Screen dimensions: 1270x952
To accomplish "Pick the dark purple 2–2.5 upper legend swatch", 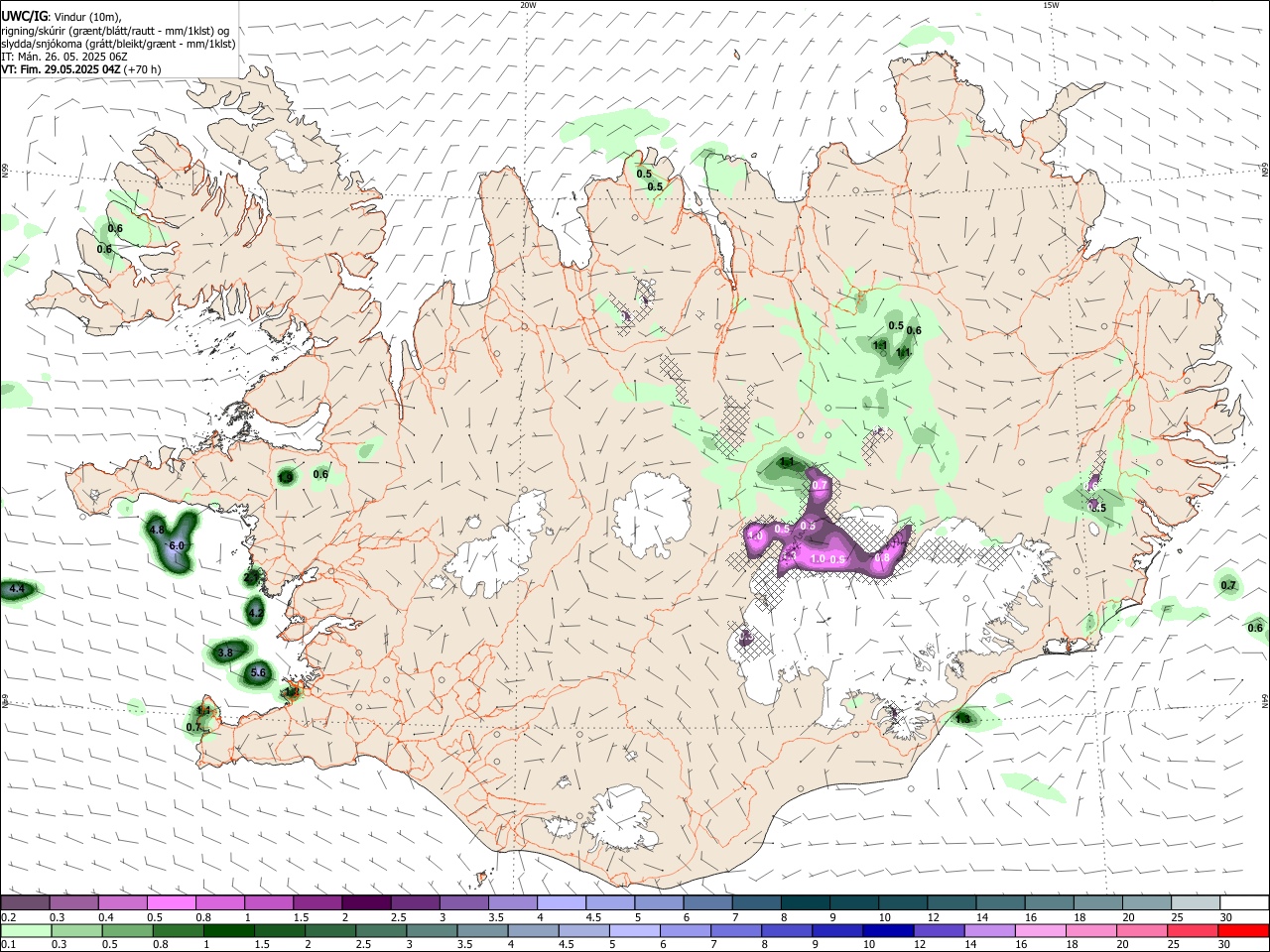I will (365, 903).
